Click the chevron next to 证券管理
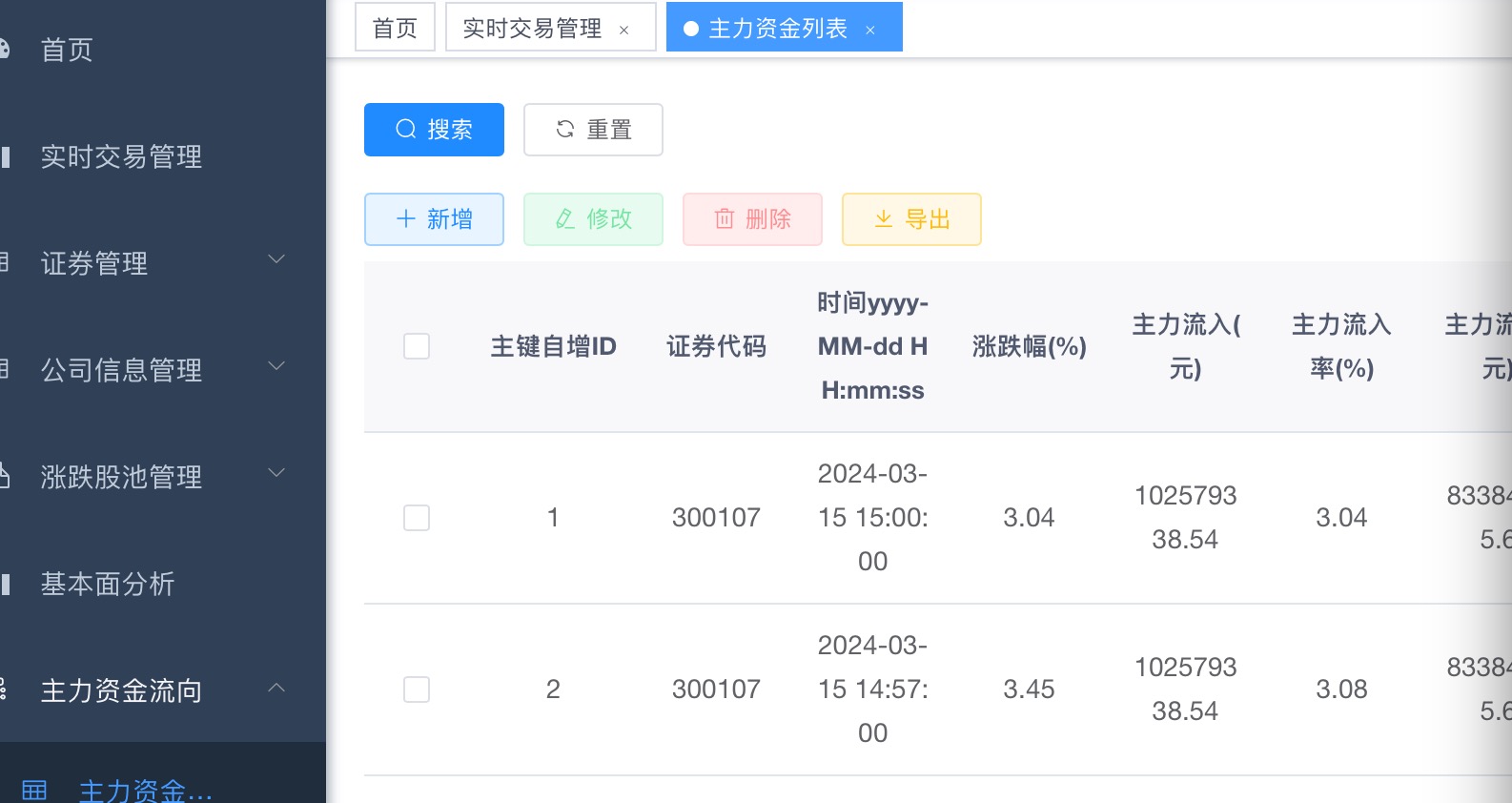The height and width of the screenshot is (803, 1512). tap(276, 259)
